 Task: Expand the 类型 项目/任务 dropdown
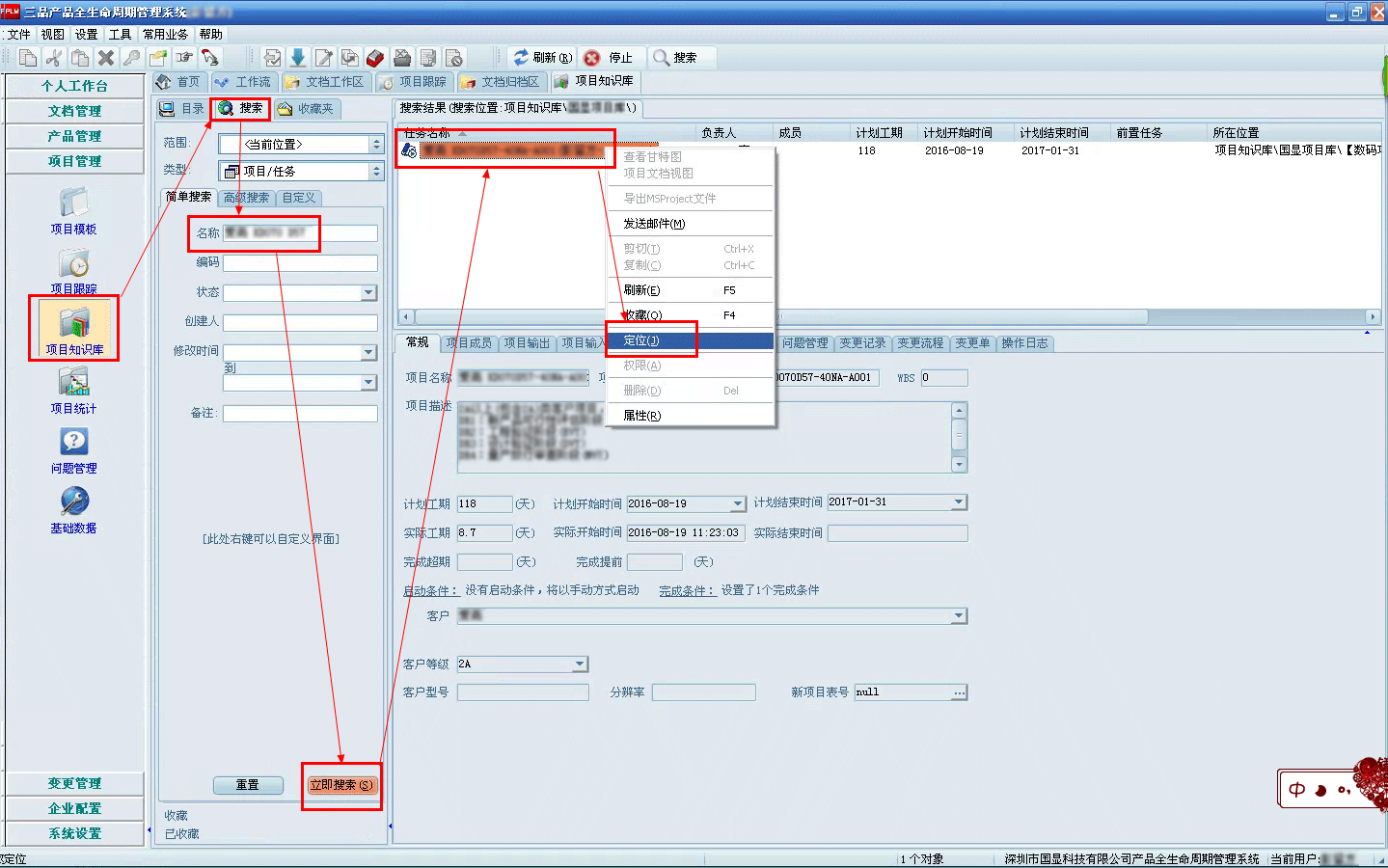pyautogui.click(x=376, y=171)
